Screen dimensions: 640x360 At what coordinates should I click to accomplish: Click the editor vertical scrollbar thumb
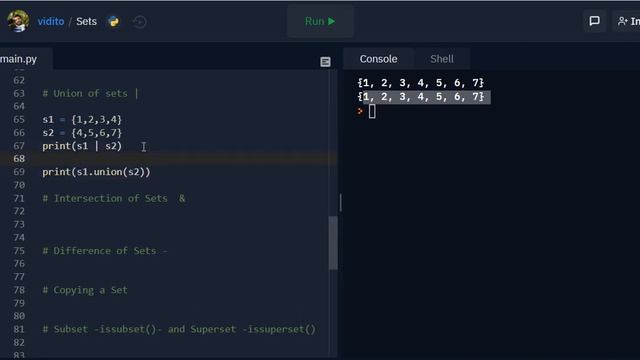pos(333,242)
